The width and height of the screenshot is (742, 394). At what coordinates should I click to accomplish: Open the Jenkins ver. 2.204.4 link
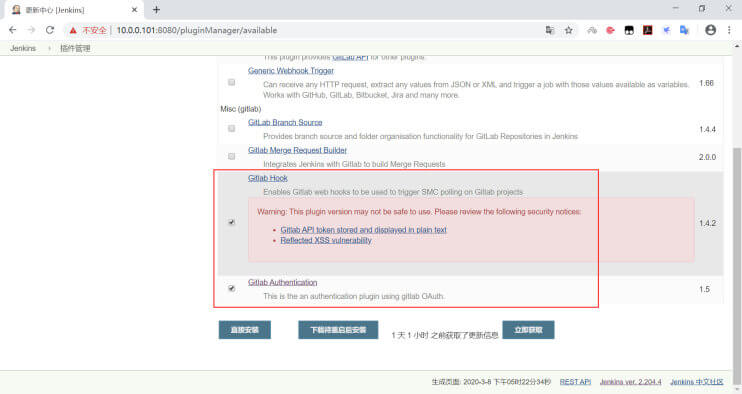pyautogui.click(x=630, y=382)
